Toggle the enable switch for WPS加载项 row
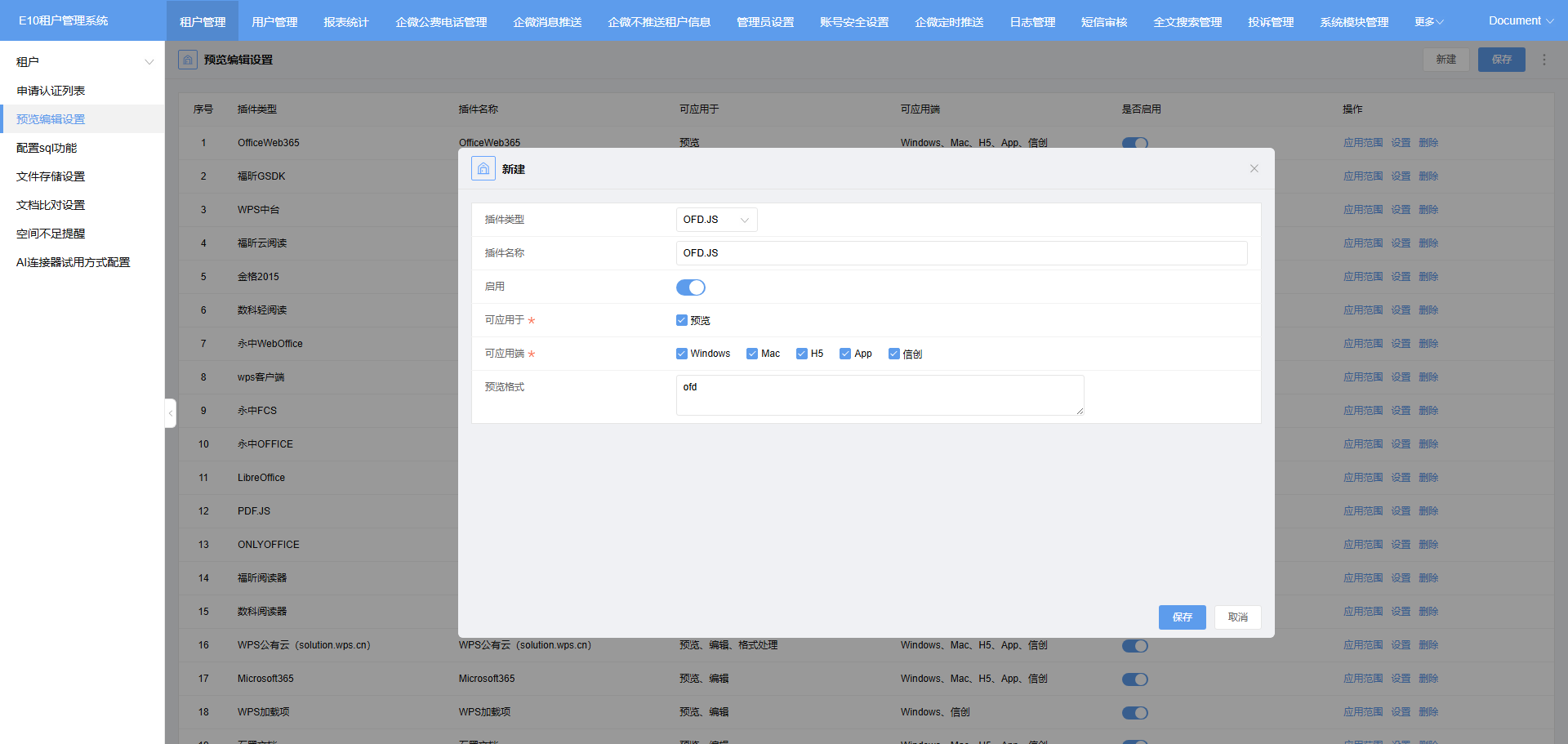 click(1134, 713)
